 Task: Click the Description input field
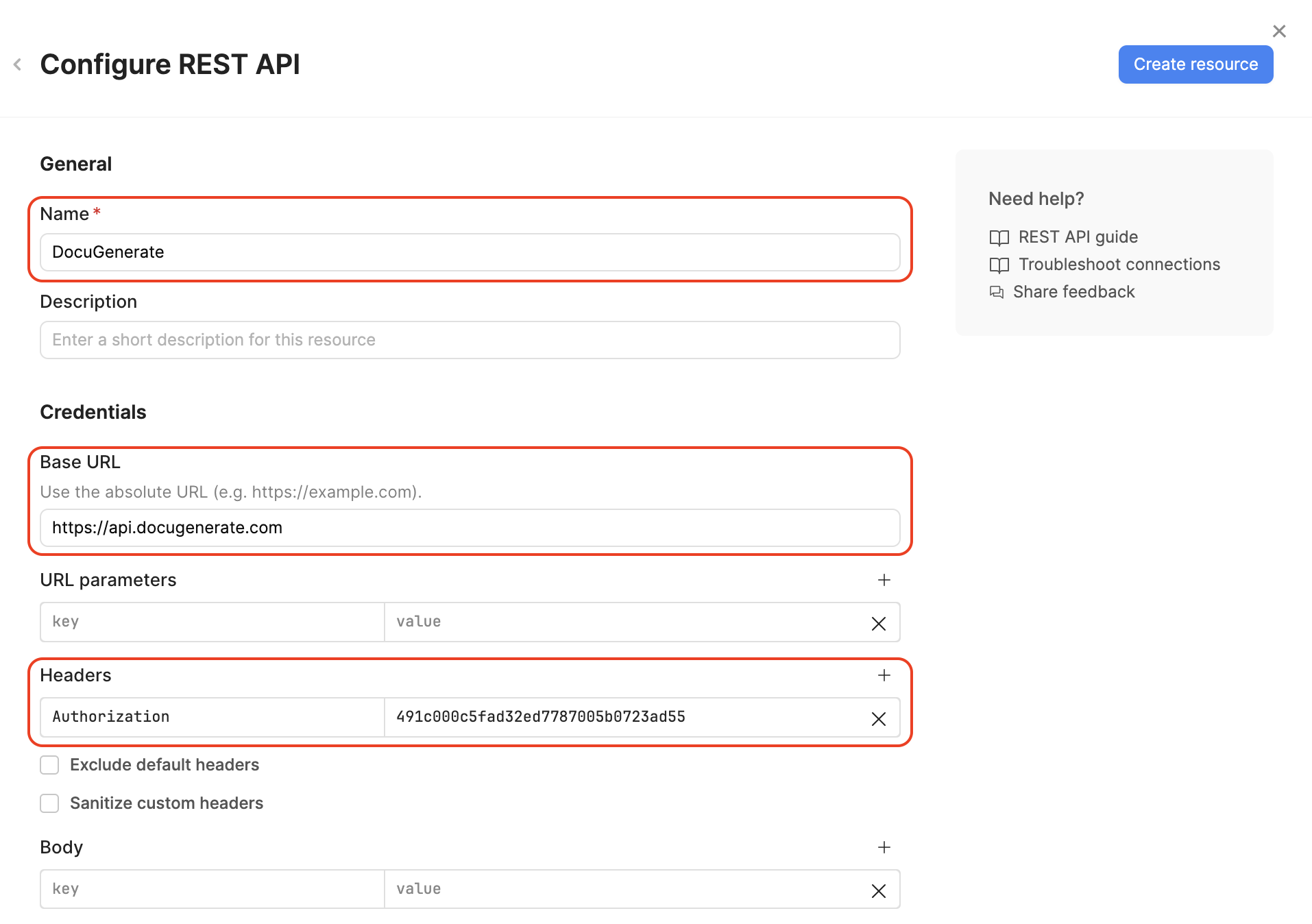(470, 340)
